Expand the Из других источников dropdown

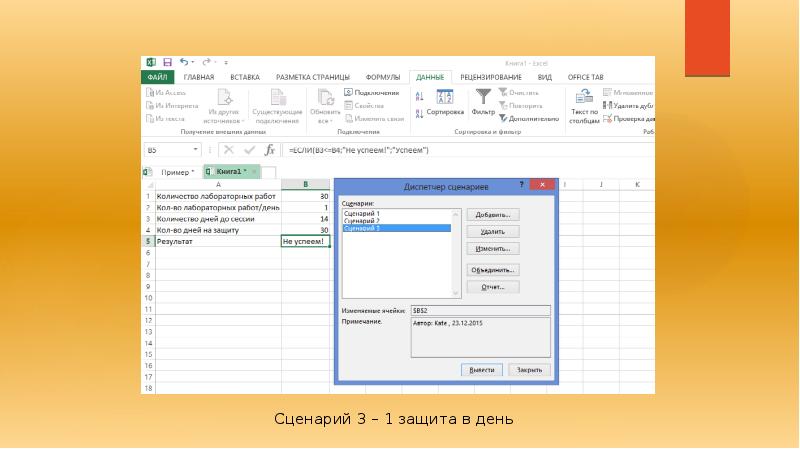(224, 107)
